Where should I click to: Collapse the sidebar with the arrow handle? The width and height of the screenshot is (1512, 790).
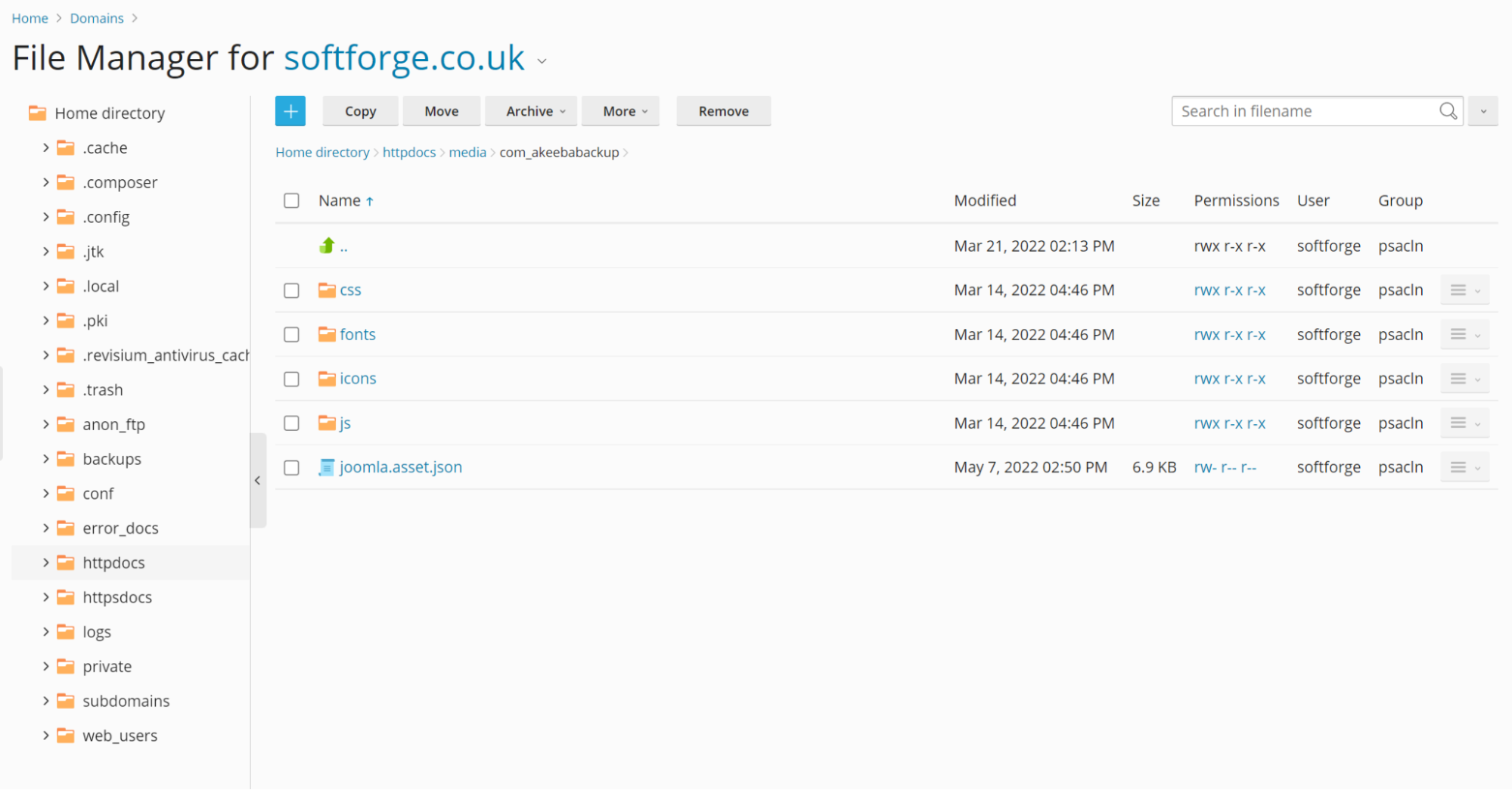pos(258,480)
